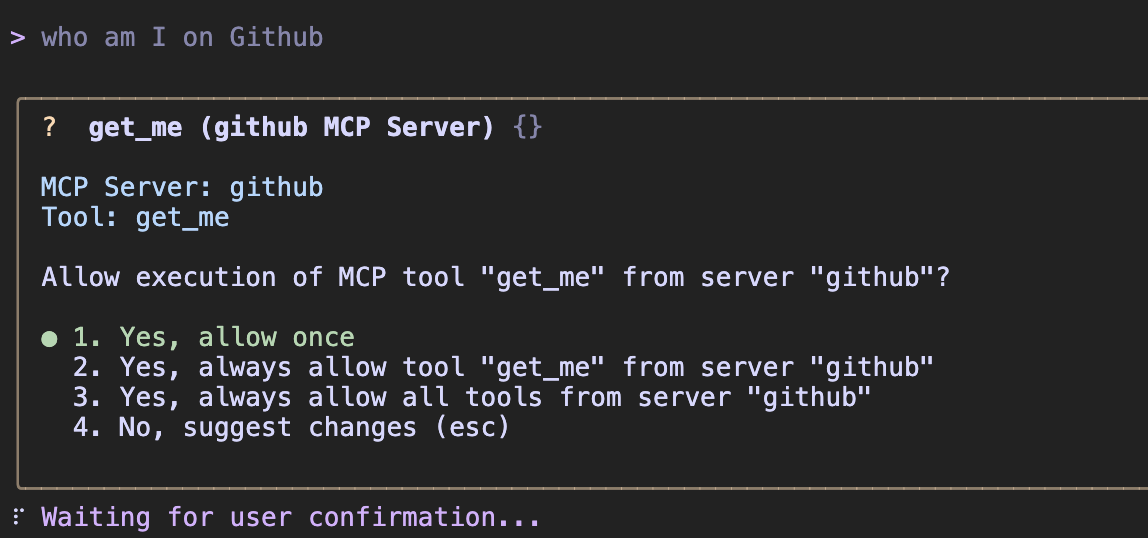Click the "who am I on Github" prompt

click(182, 38)
